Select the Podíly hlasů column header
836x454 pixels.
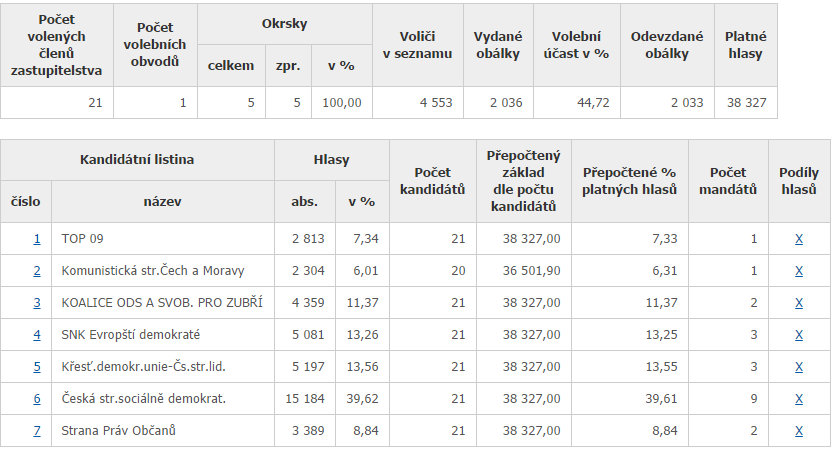coord(799,181)
